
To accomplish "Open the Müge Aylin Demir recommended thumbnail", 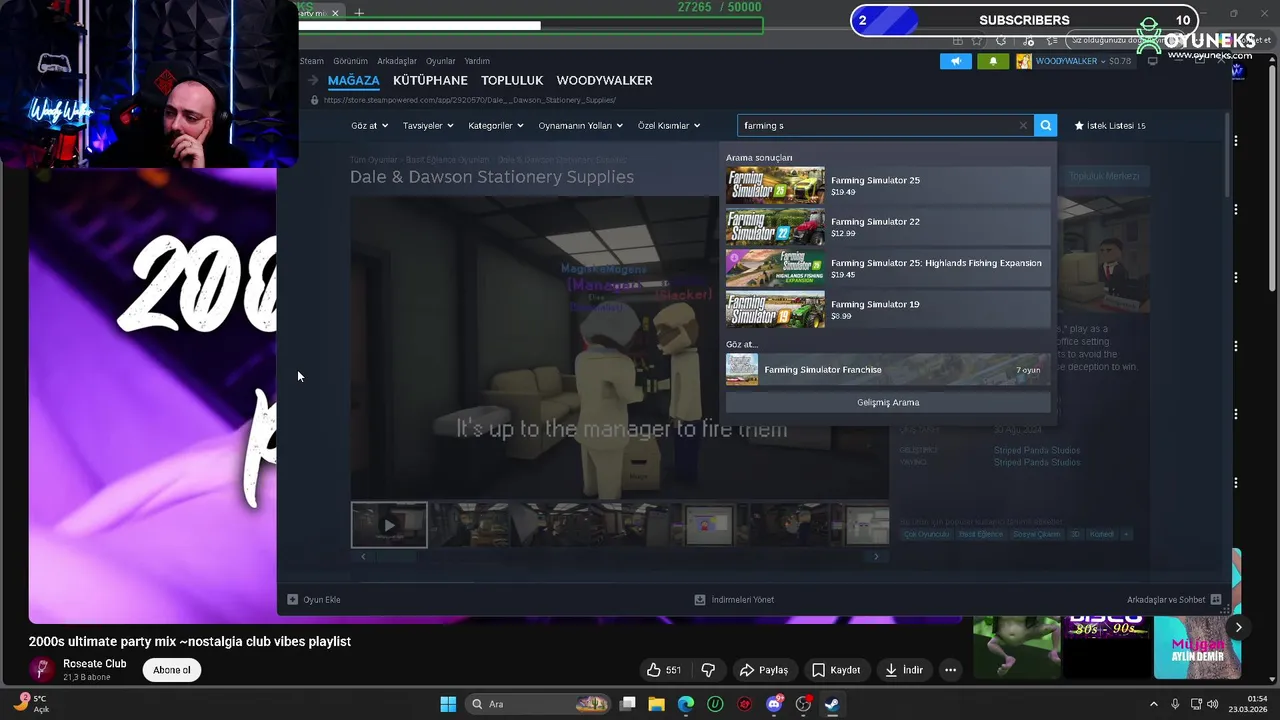I will [1197, 648].
